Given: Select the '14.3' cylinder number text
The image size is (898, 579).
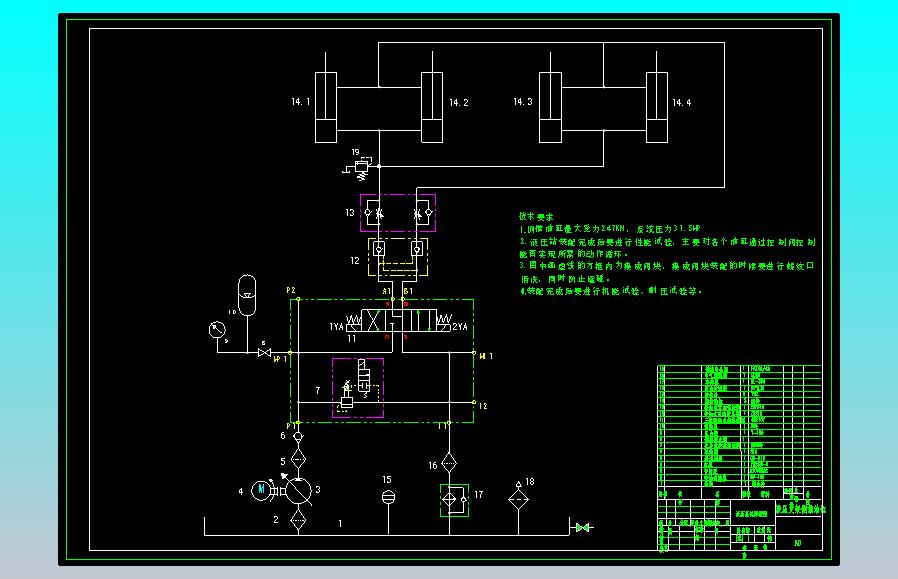Looking at the screenshot, I should (x=522, y=101).
